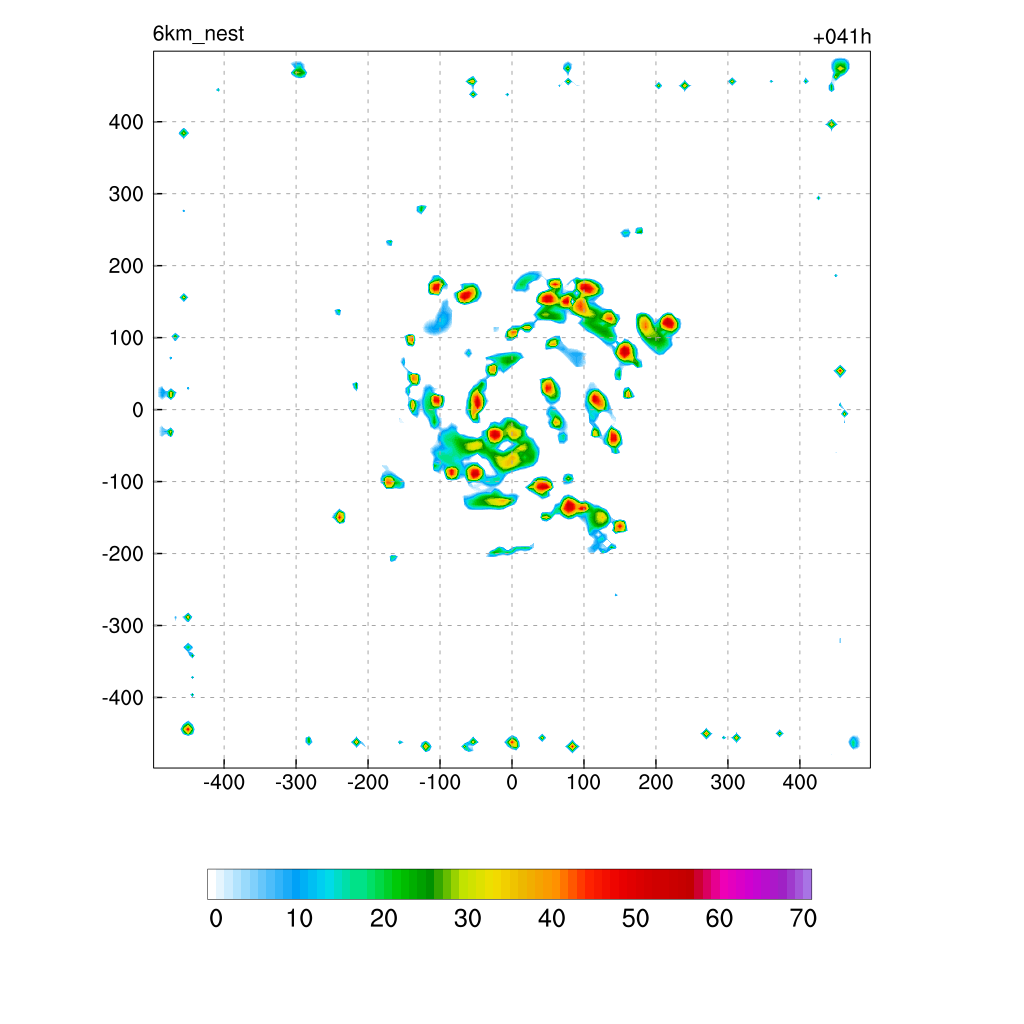Pick the colorbar value label 70
Viewport: 1024px width, 1024px height.
pos(803,918)
